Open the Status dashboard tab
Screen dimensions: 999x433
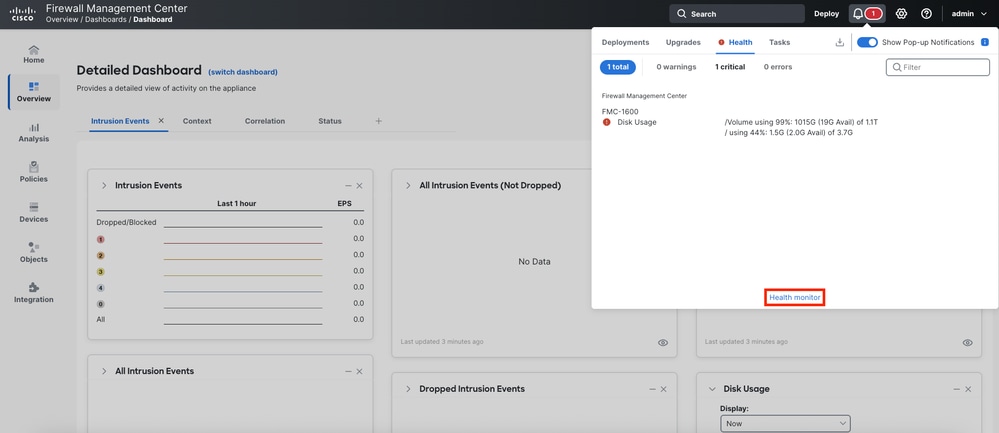pos(330,121)
